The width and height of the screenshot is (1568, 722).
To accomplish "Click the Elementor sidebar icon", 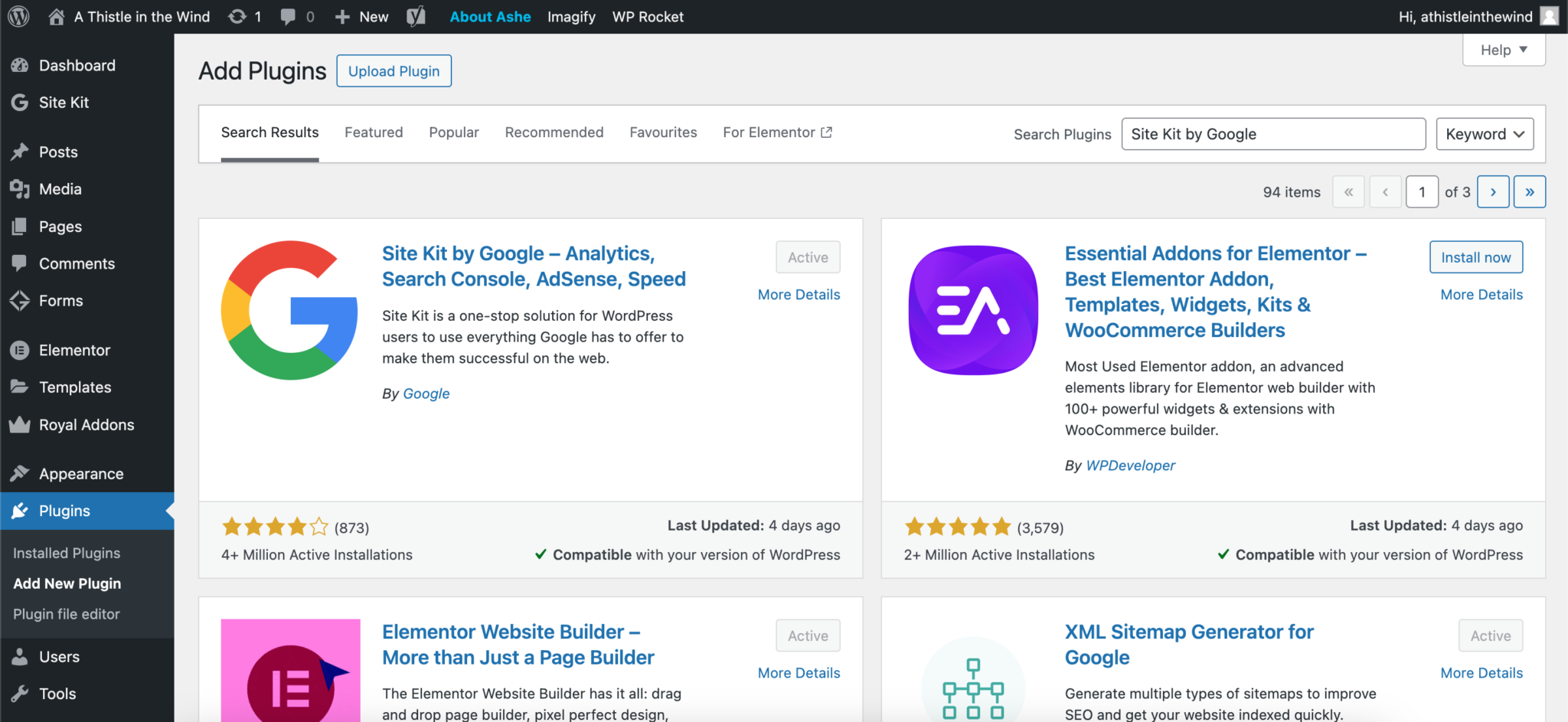I will coord(19,350).
